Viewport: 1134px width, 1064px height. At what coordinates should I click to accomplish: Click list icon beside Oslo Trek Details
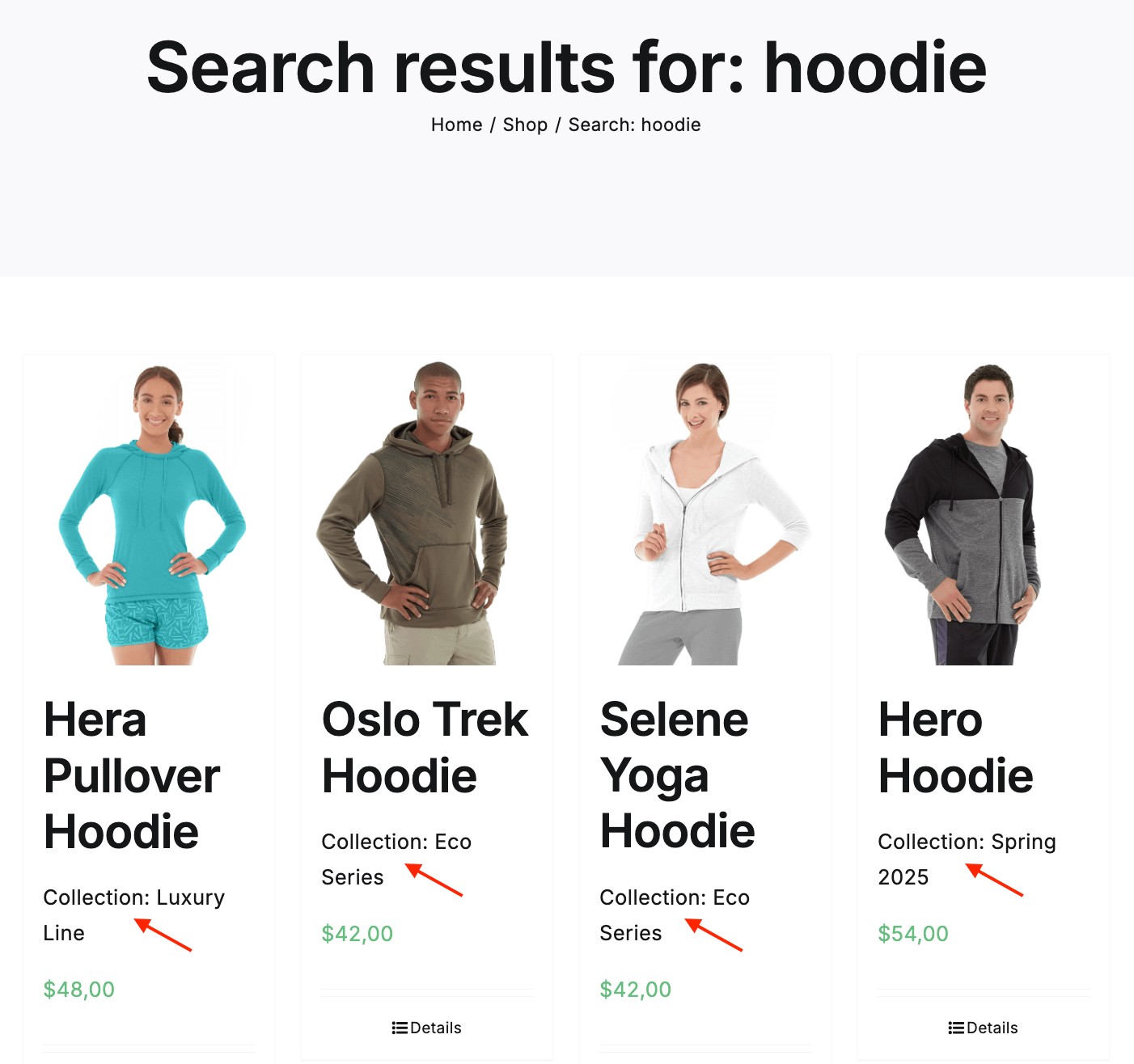(x=400, y=1028)
